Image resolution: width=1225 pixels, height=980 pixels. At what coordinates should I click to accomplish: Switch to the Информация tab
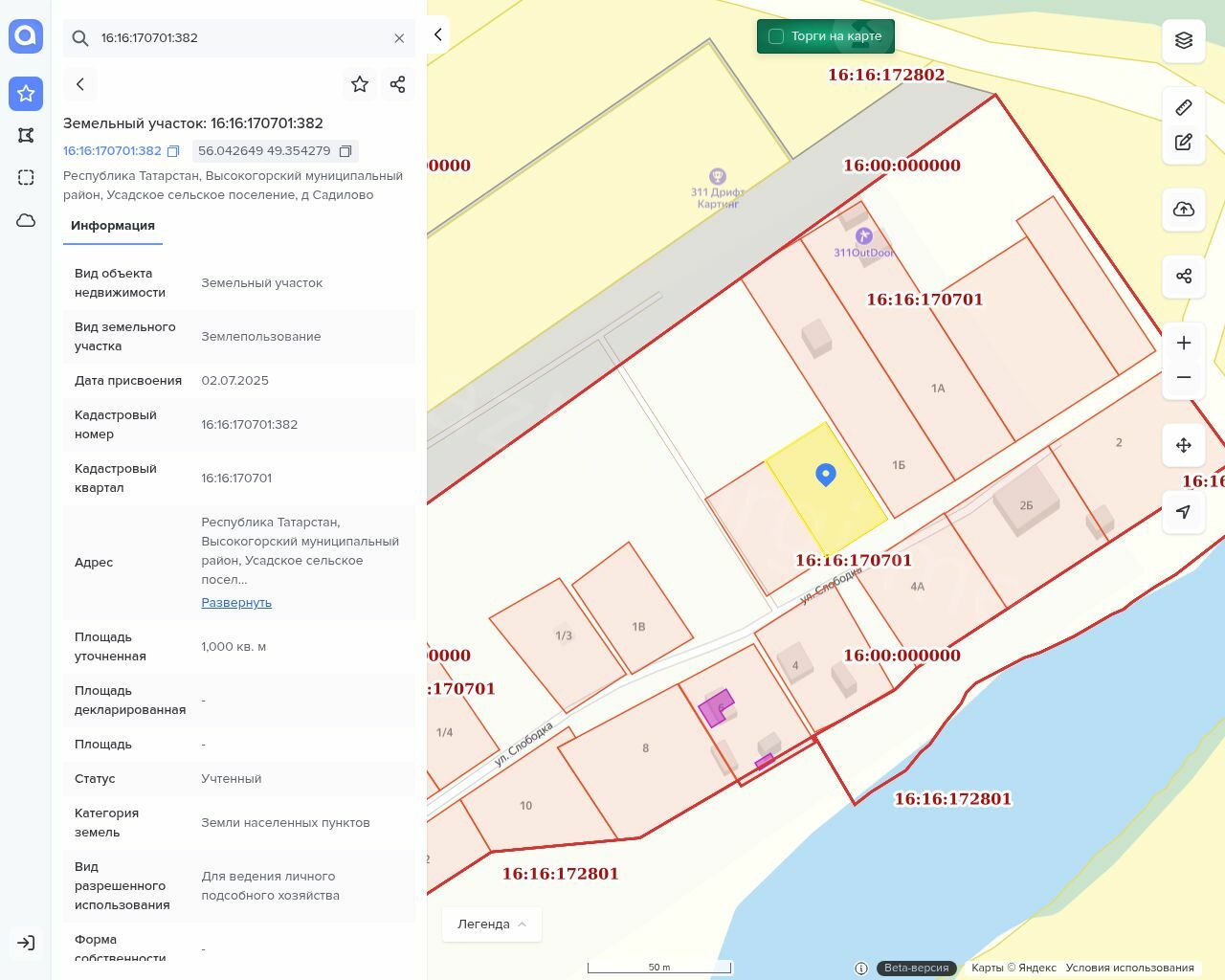pos(113,226)
